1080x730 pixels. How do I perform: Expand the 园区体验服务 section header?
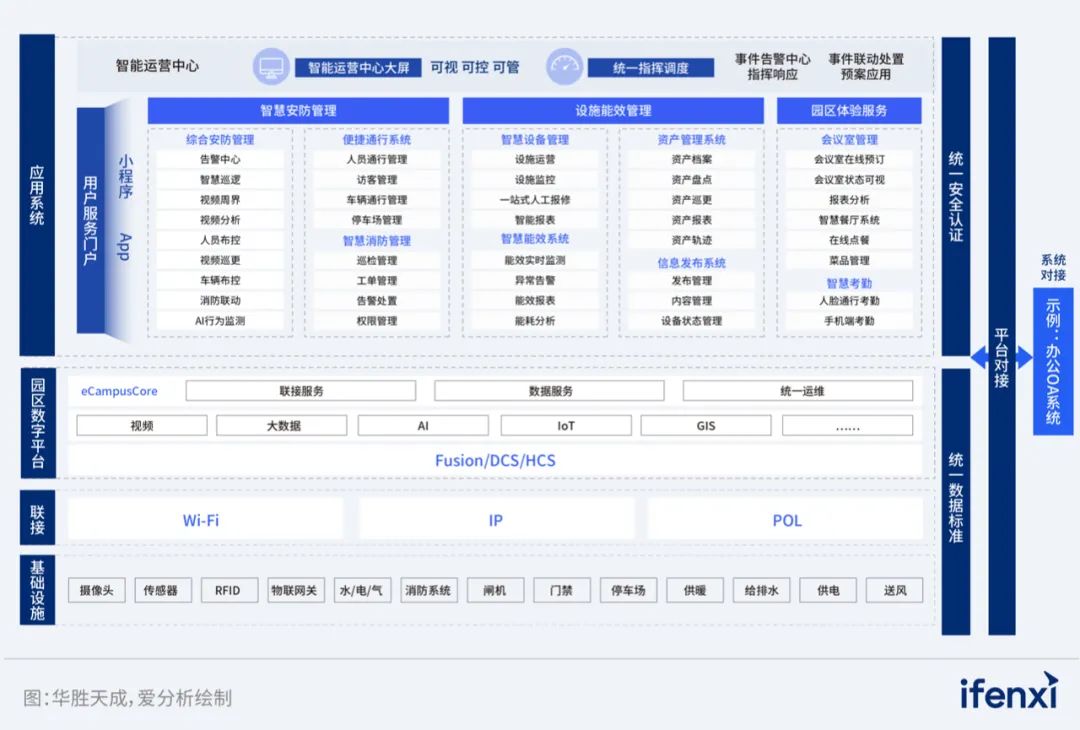848,110
